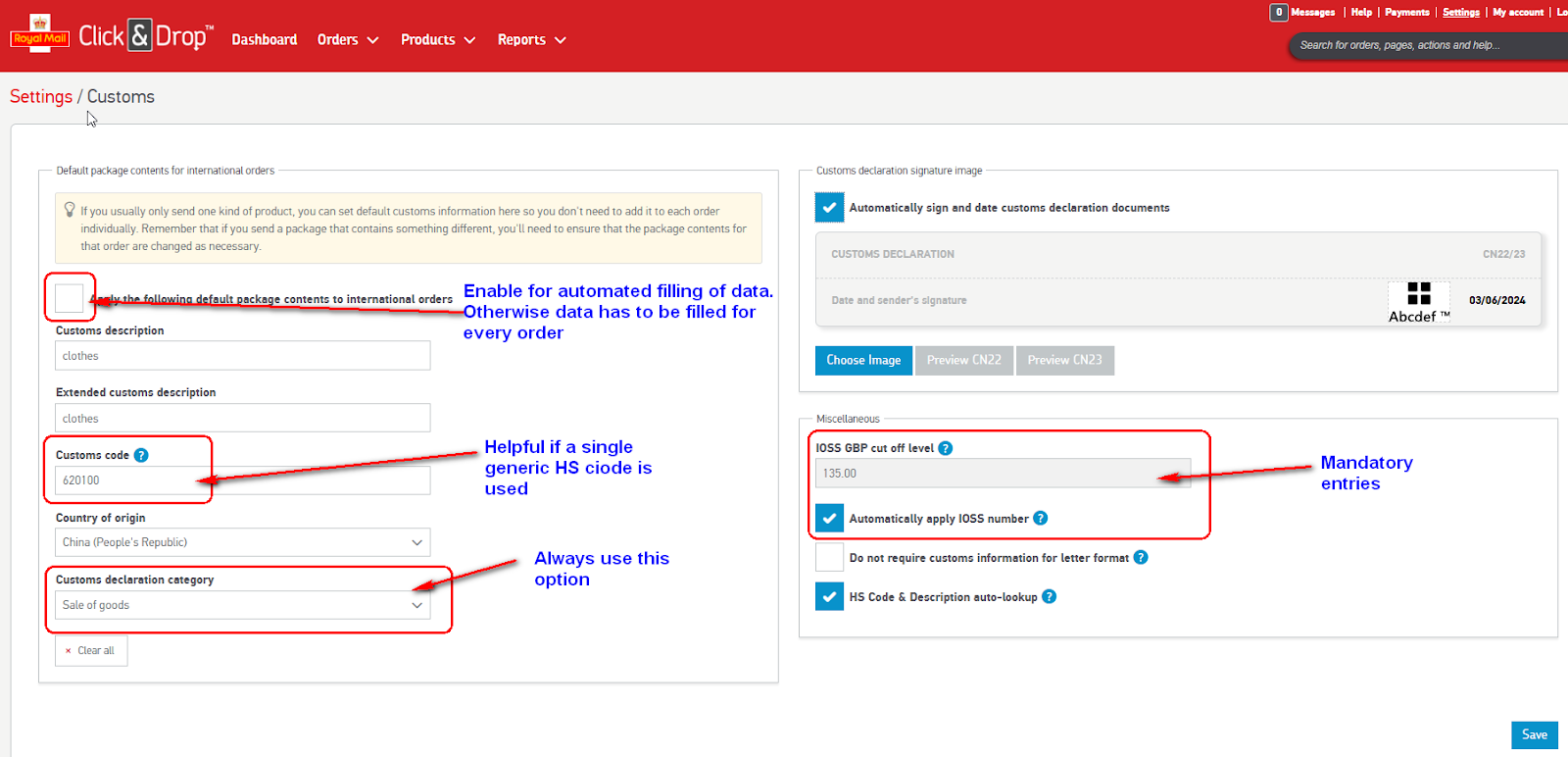Viewport: 1568px width, 757px height.
Task: Expand the Products menu
Action: click(x=438, y=40)
